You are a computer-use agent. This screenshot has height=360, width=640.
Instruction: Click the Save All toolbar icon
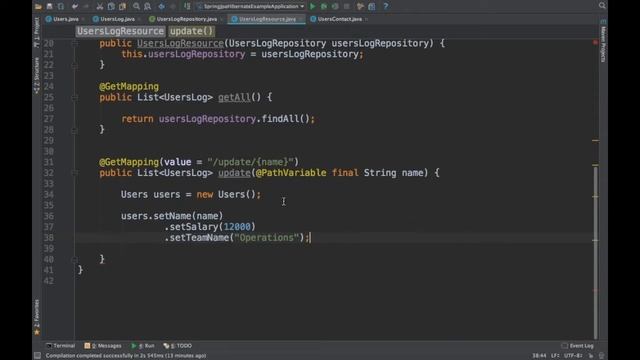(x=49, y=6)
